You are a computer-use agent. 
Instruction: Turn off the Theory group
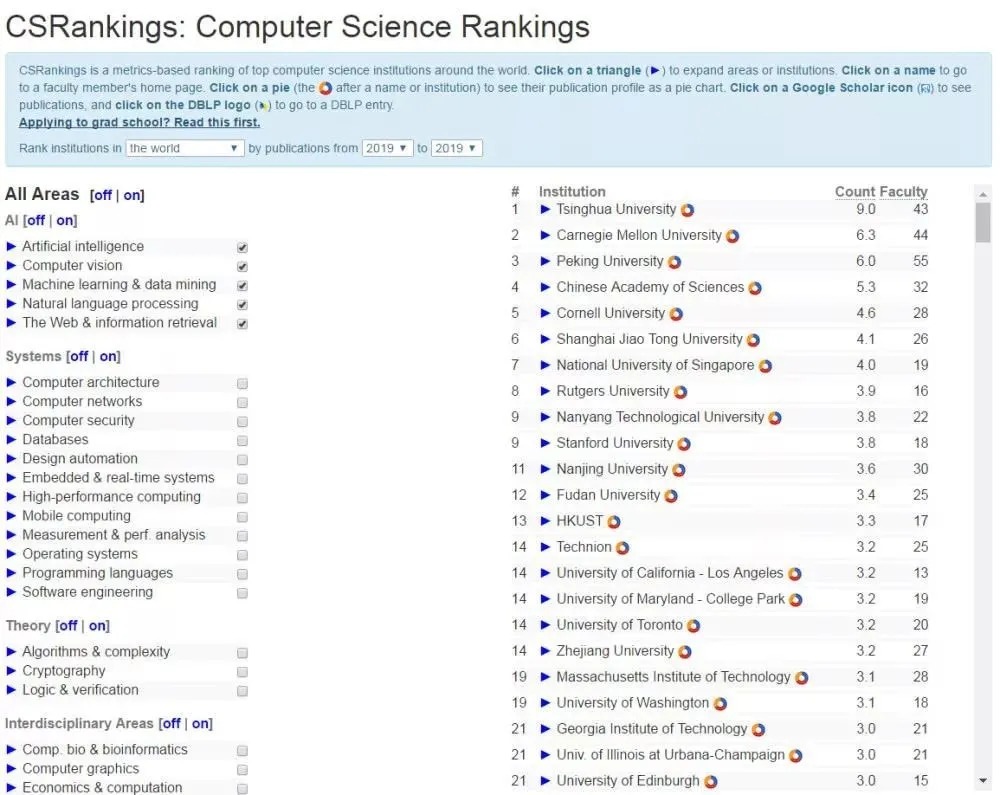(68, 626)
